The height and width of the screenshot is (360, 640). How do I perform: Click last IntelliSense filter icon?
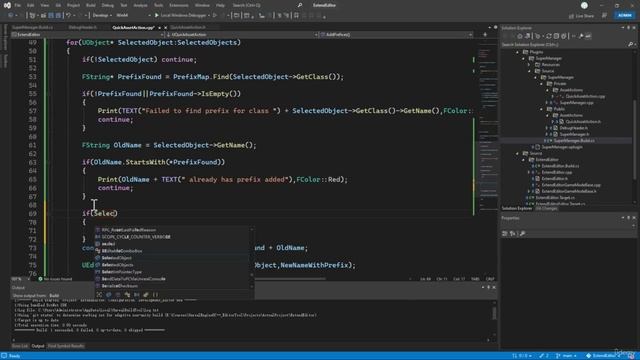(x=155, y=294)
